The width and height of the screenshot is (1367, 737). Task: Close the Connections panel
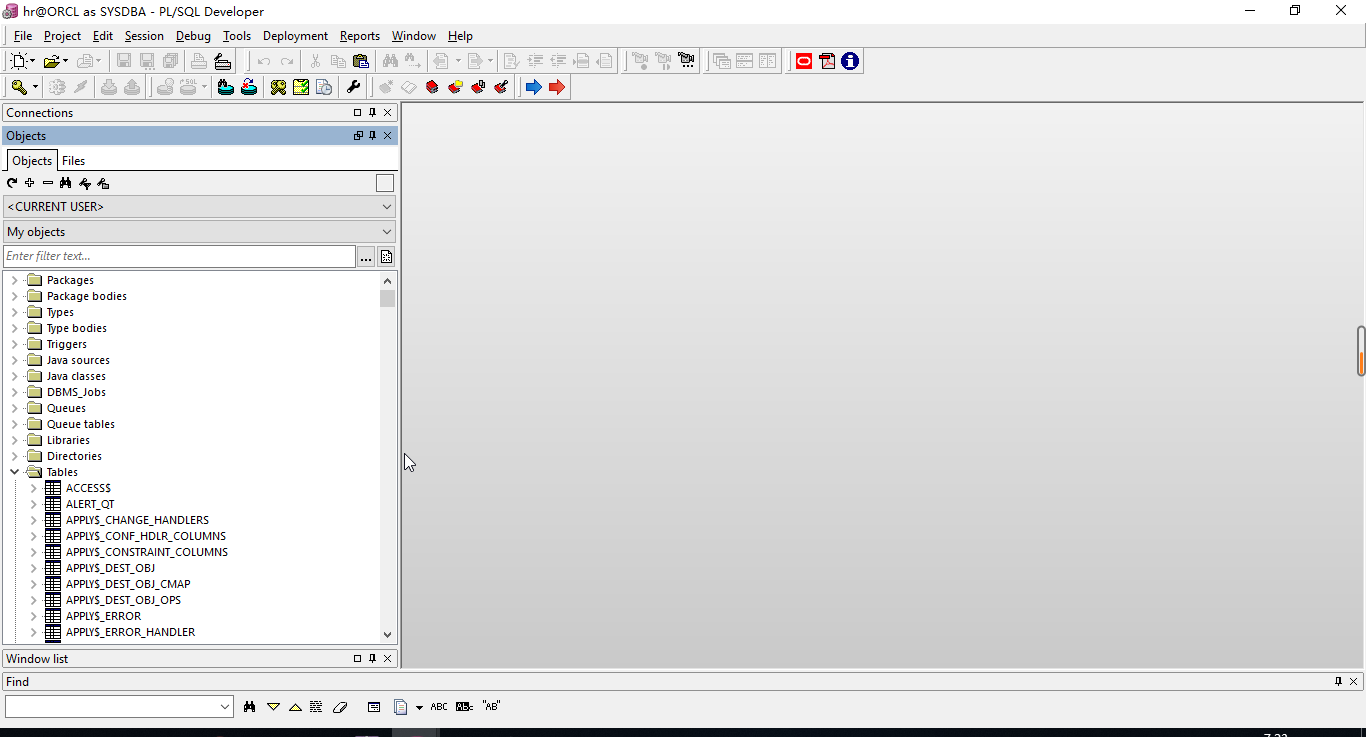[x=388, y=113]
